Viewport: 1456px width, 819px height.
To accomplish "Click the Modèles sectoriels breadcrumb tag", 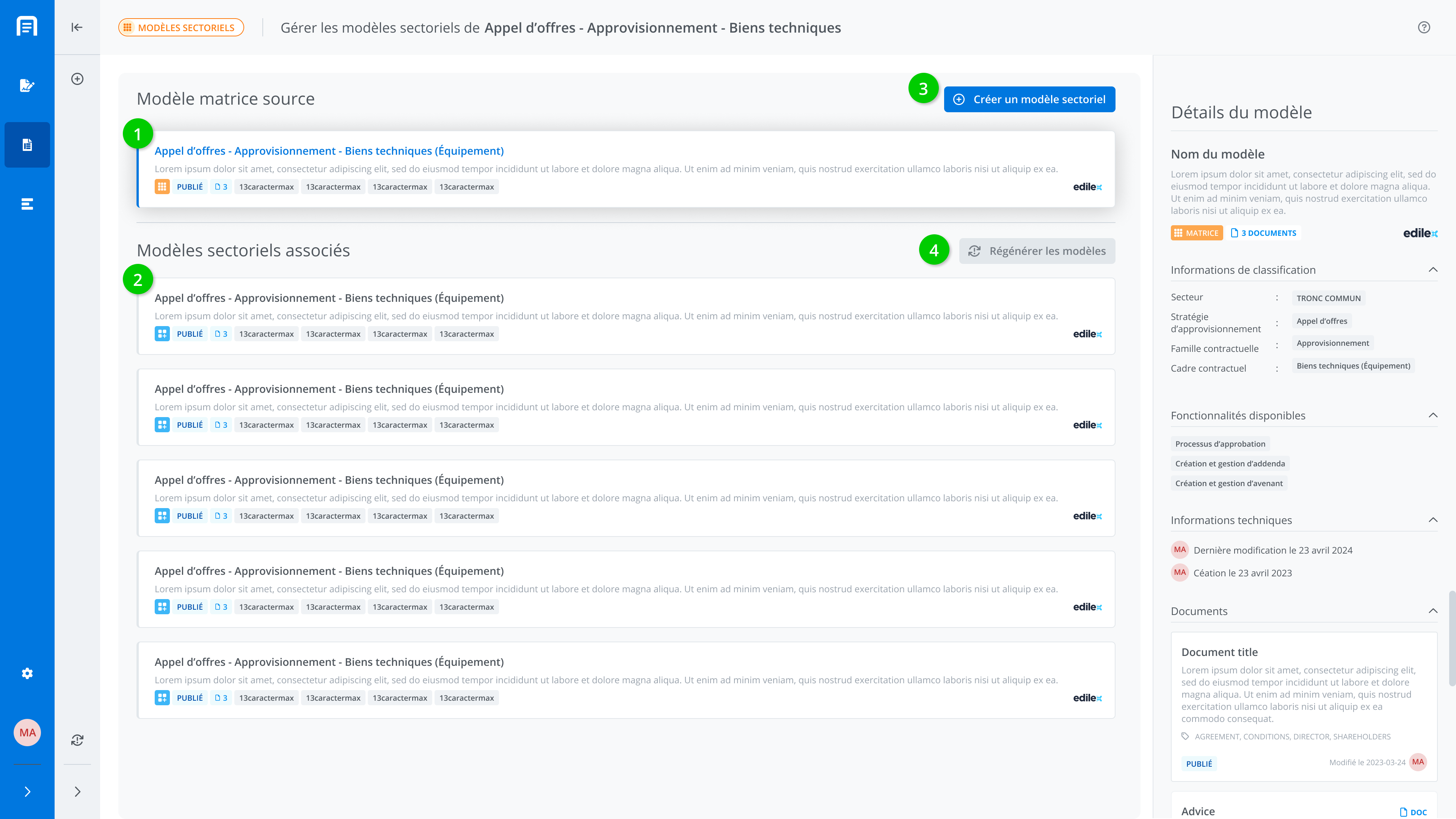I will 181,28.
